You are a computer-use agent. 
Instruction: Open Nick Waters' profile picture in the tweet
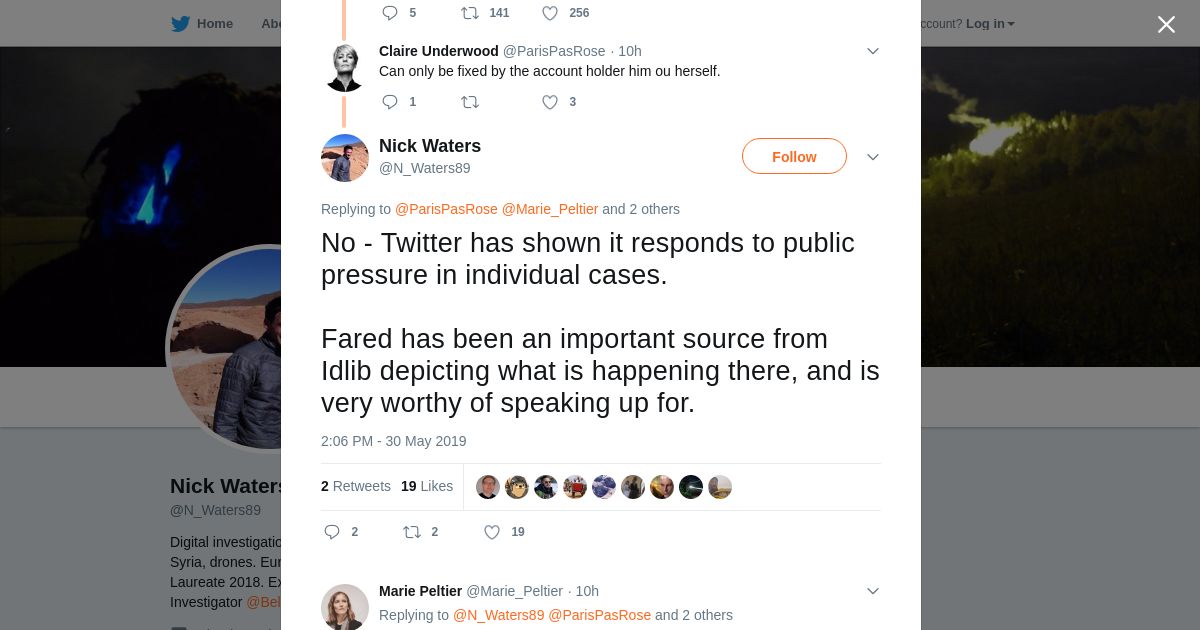coord(345,158)
